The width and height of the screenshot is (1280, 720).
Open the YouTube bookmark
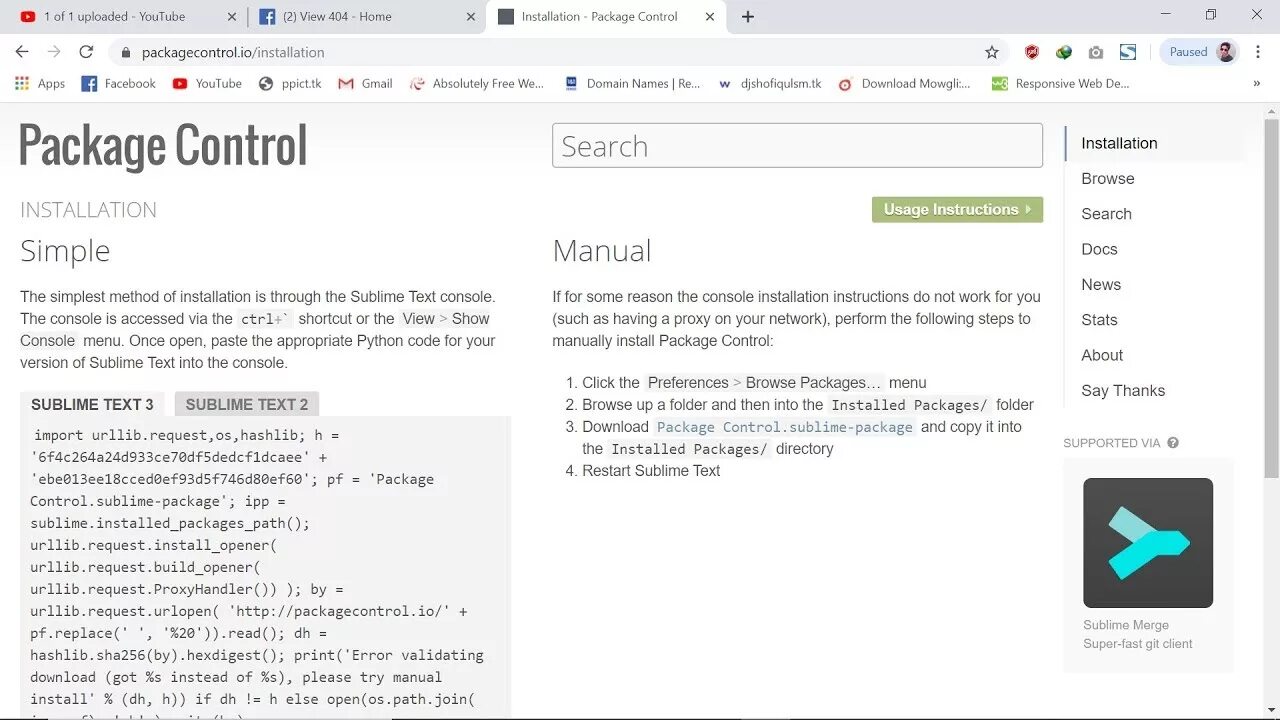pyautogui.click(x=207, y=84)
